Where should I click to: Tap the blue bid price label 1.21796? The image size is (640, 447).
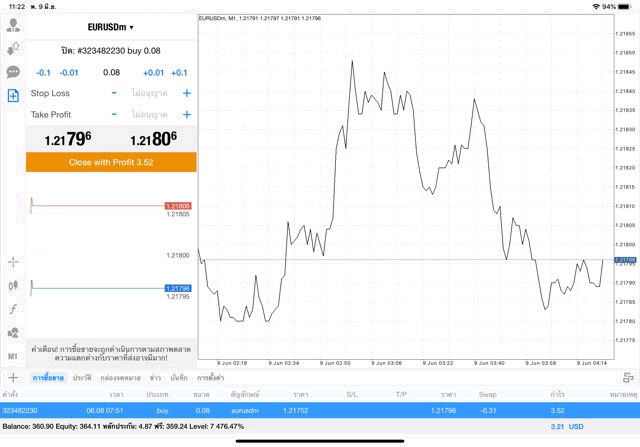[178, 288]
